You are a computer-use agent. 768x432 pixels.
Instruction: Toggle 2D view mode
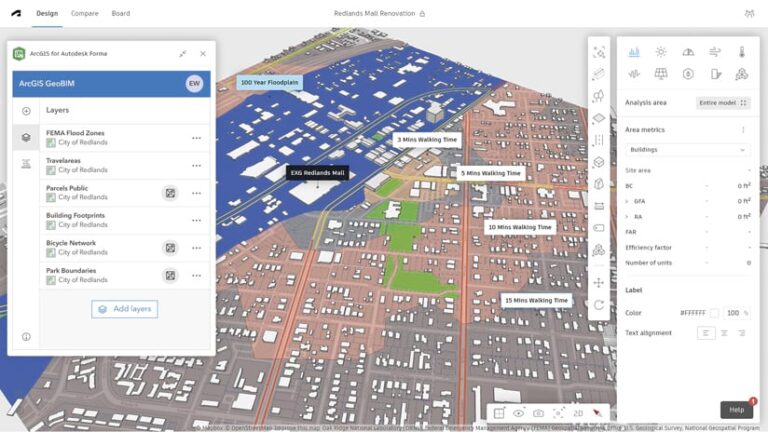click(578, 413)
